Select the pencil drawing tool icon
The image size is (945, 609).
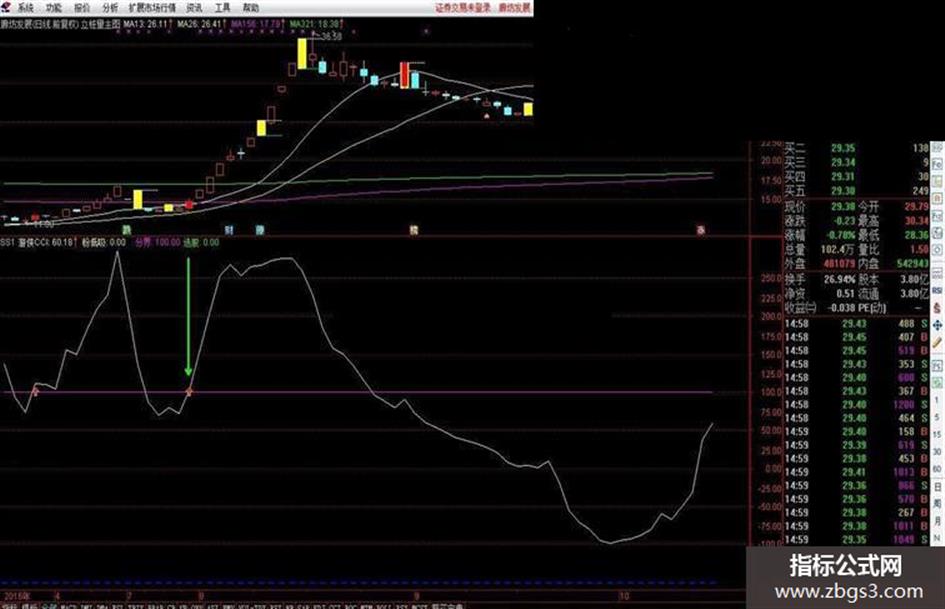coord(937,342)
